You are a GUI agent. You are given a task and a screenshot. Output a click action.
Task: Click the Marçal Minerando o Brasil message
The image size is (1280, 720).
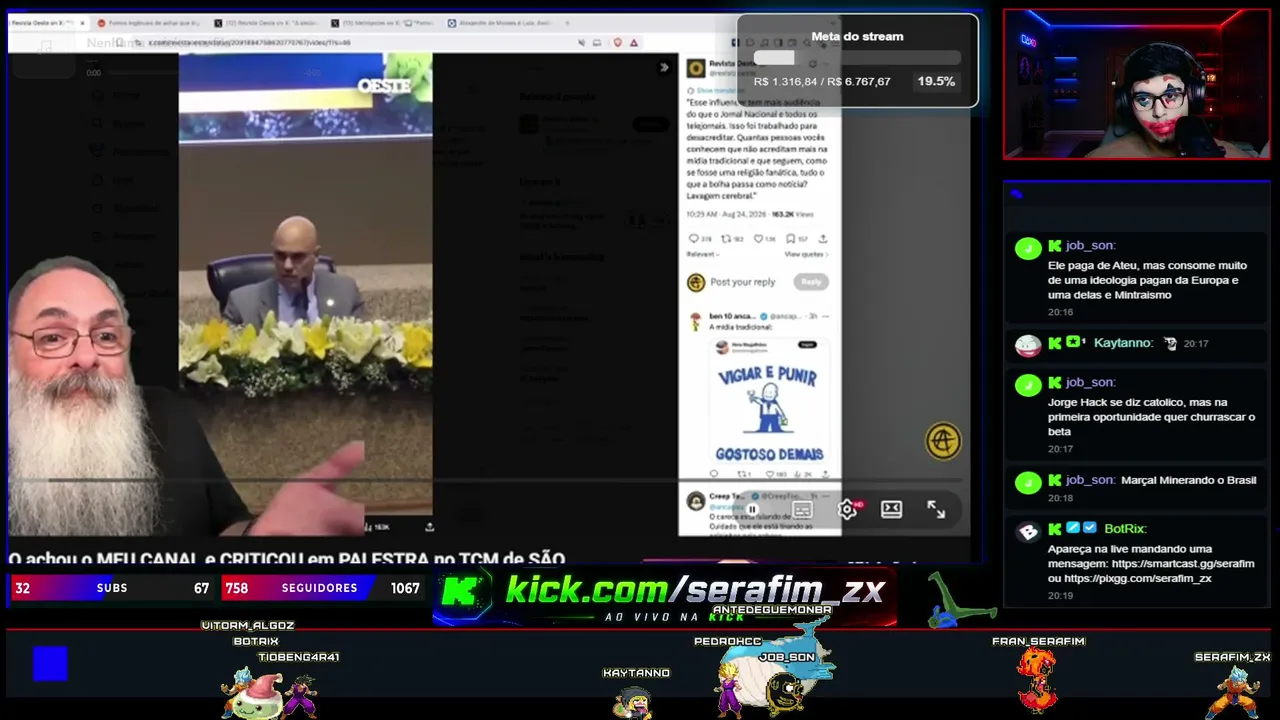pyautogui.click(x=1188, y=480)
